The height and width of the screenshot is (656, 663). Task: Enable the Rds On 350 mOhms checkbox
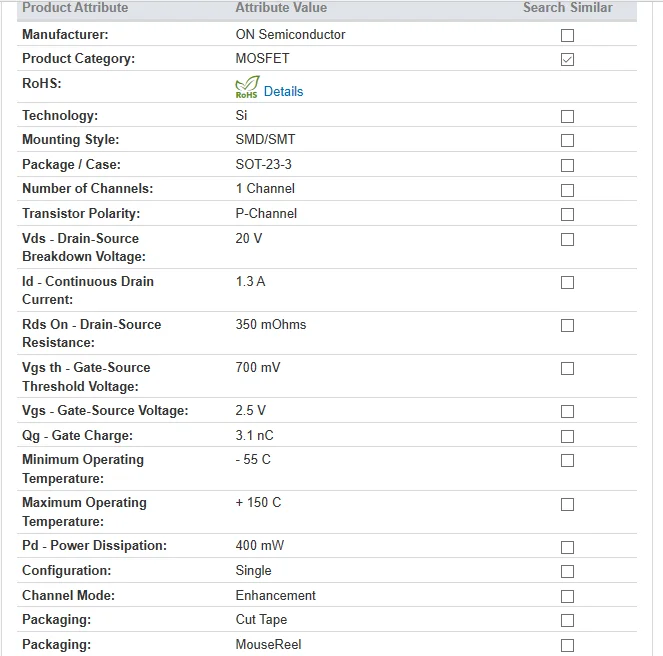(x=567, y=326)
